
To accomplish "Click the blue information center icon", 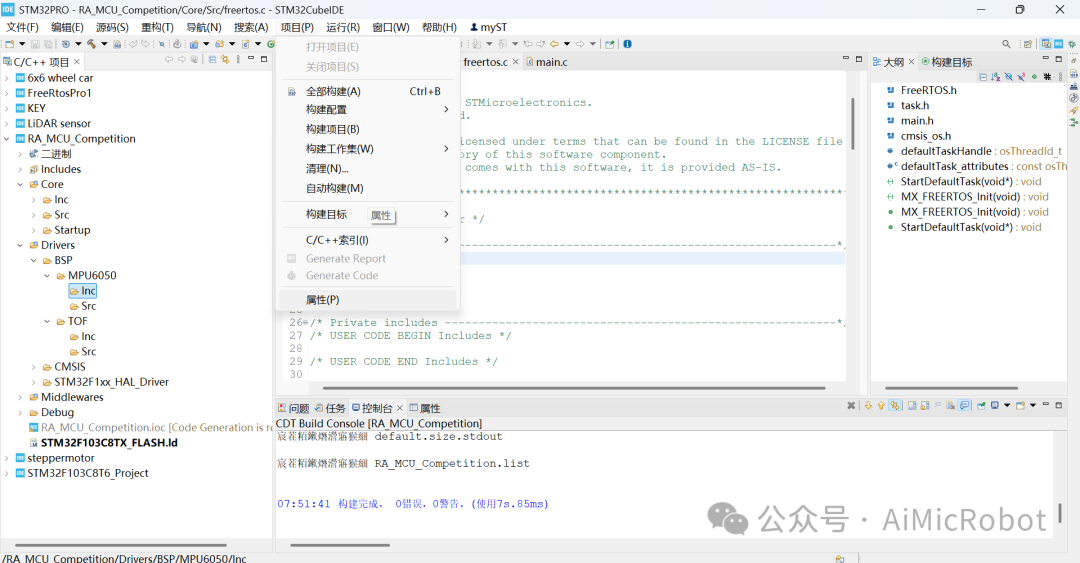I will coord(627,44).
